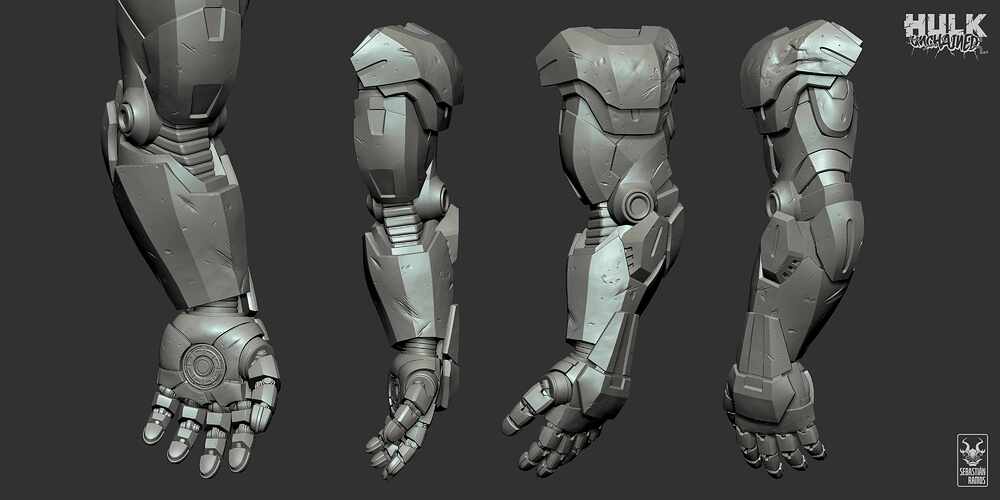The height and width of the screenshot is (500, 1000).
Task: Click the HULK Unchained title logo
Action: [x=945, y=36]
